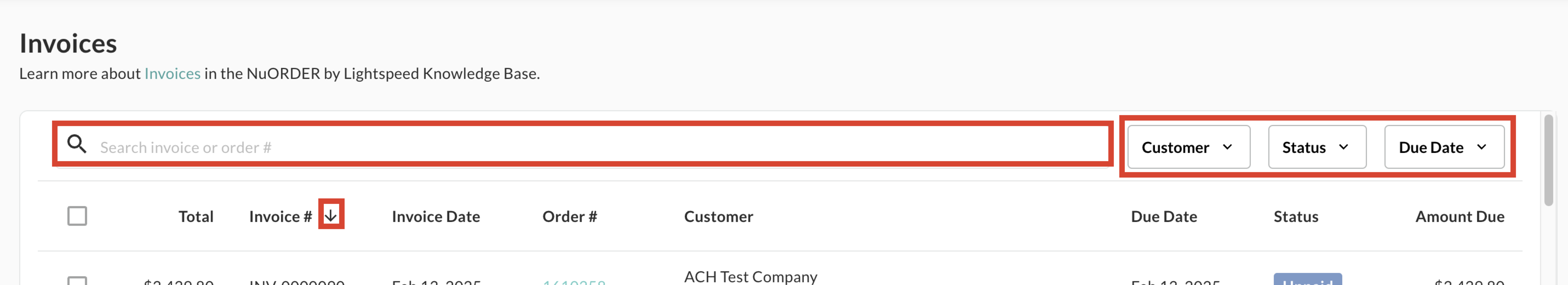Click the Amount Due column header
The width and height of the screenshot is (1568, 285).
pos(1459,217)
